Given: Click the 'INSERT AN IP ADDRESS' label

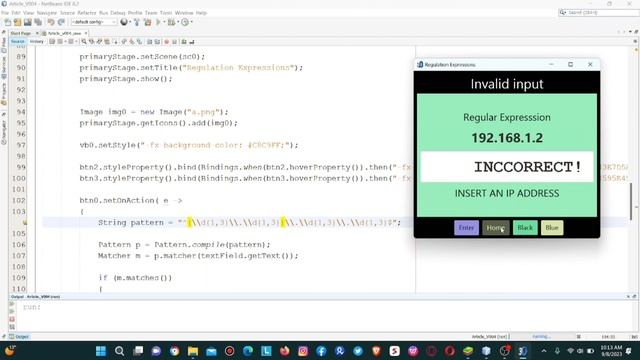Looking at the screenshot, I should (507, 193).
